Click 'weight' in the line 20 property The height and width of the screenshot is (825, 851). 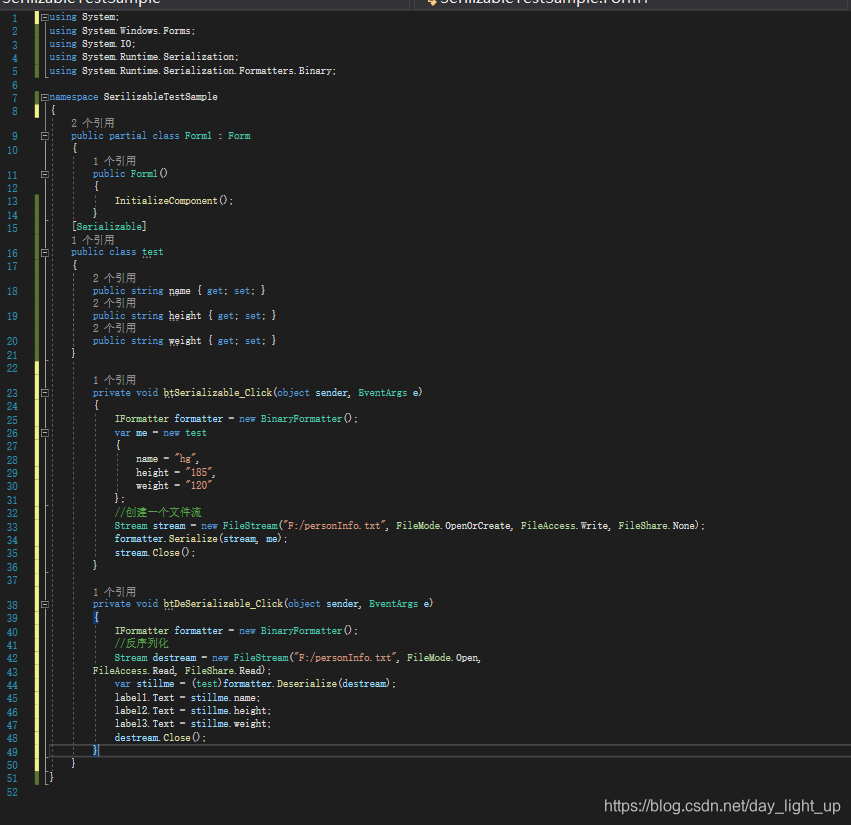pos(185,341)
